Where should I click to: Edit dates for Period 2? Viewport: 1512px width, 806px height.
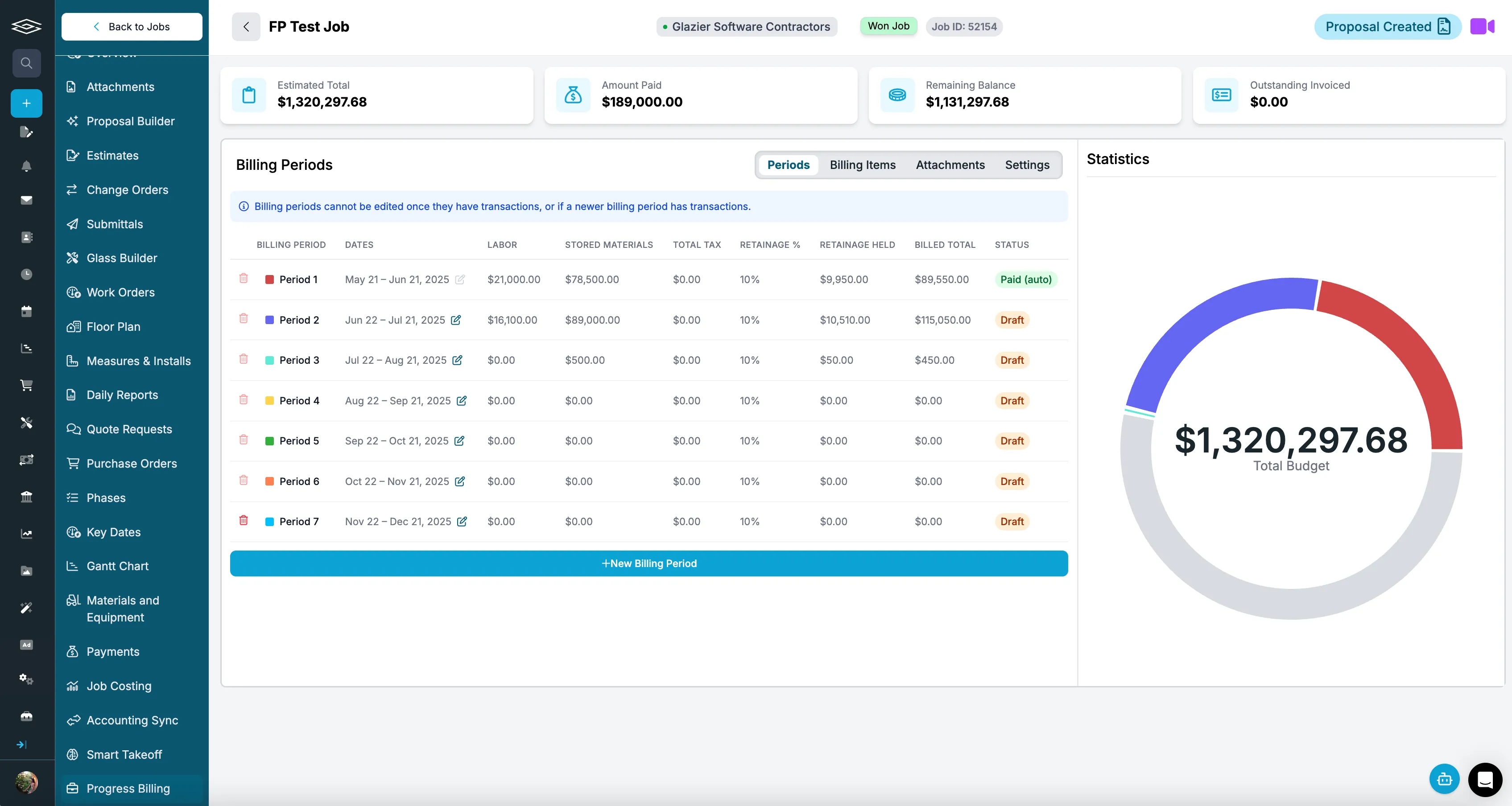(x=456, y=320)
